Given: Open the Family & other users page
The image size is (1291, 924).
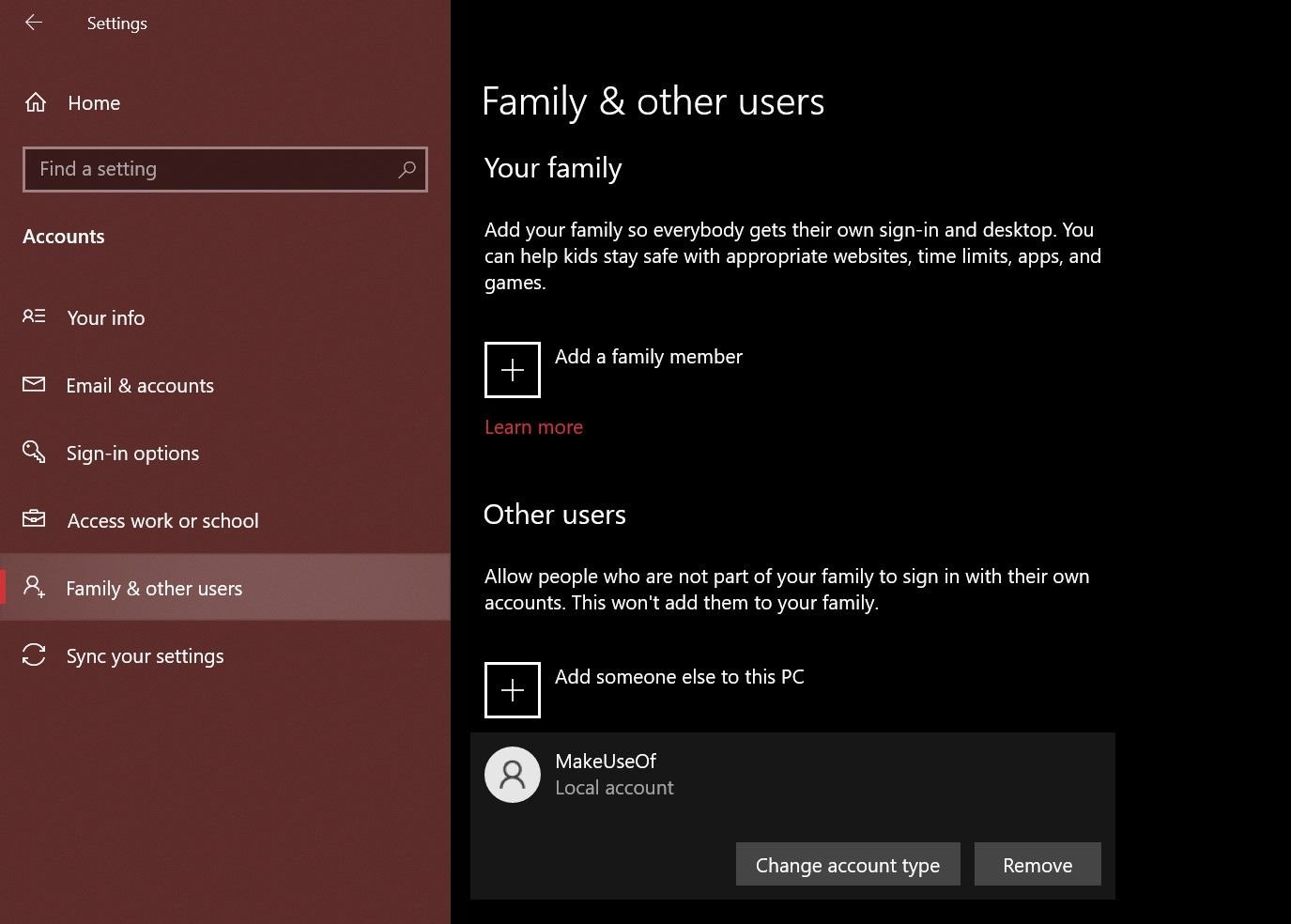Looking at the screenshot, I should (x=154, y=589).
